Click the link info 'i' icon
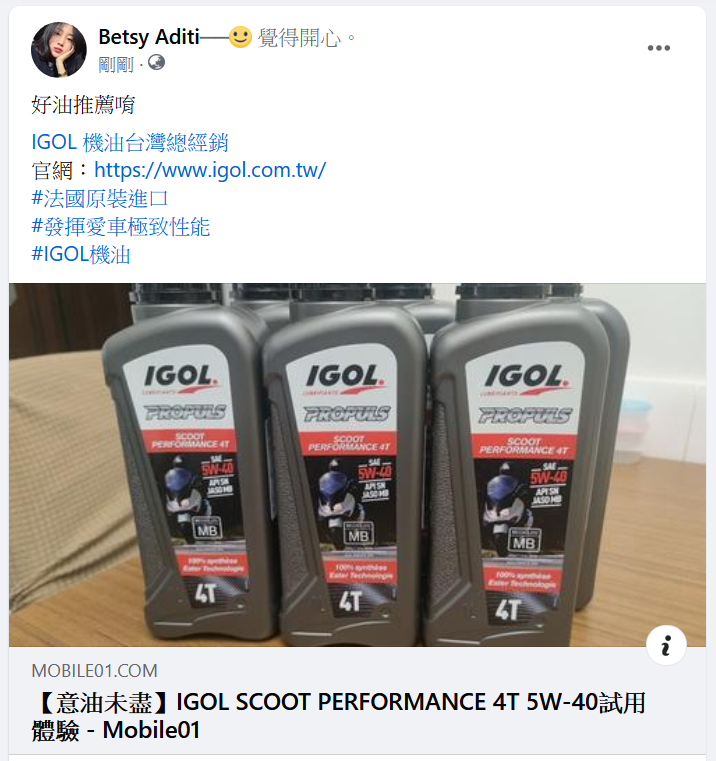The width and height of the screenshot is (716, 761). pos(666,645)
